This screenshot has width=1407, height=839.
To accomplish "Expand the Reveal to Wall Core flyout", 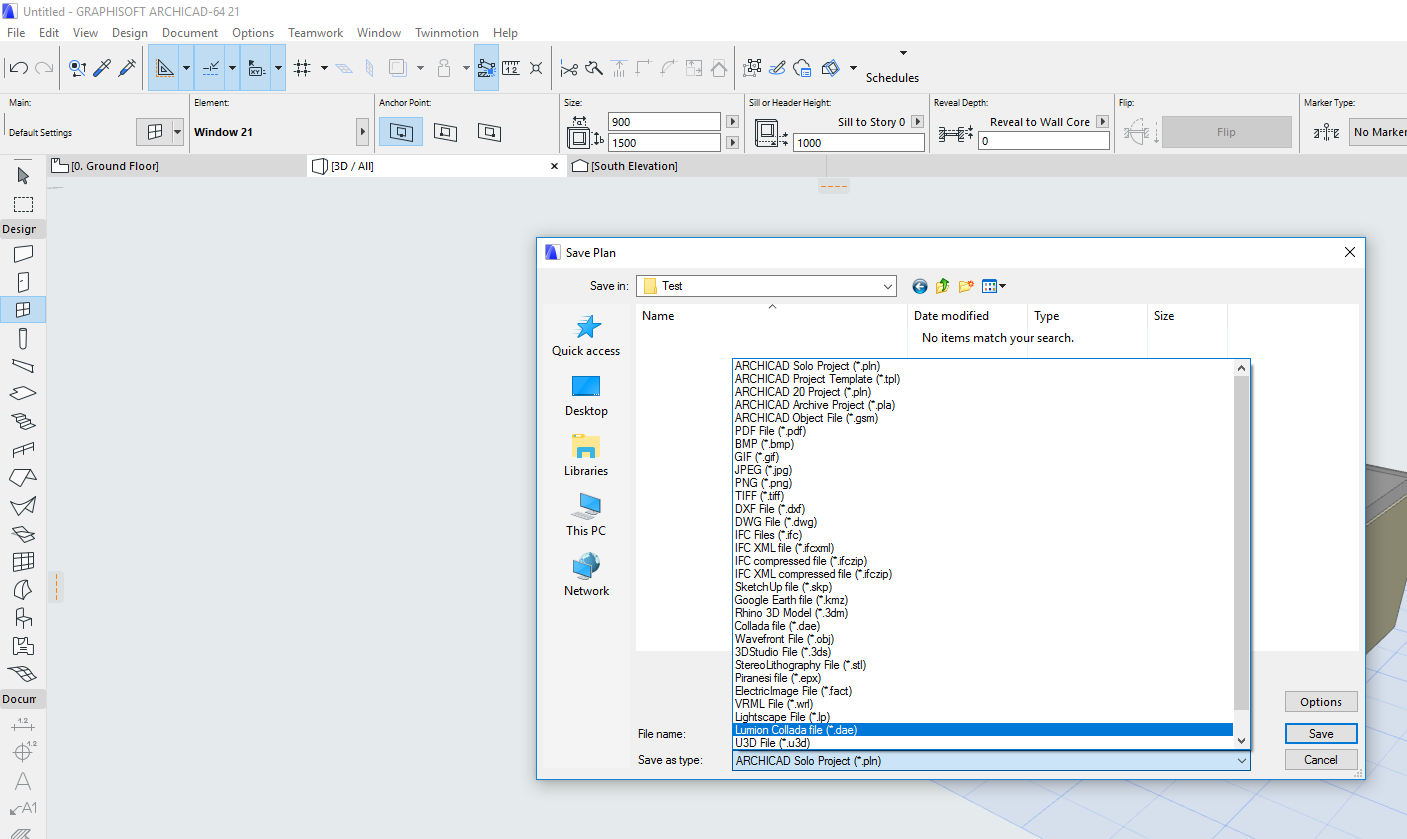I will click(x=1103, y=122).
